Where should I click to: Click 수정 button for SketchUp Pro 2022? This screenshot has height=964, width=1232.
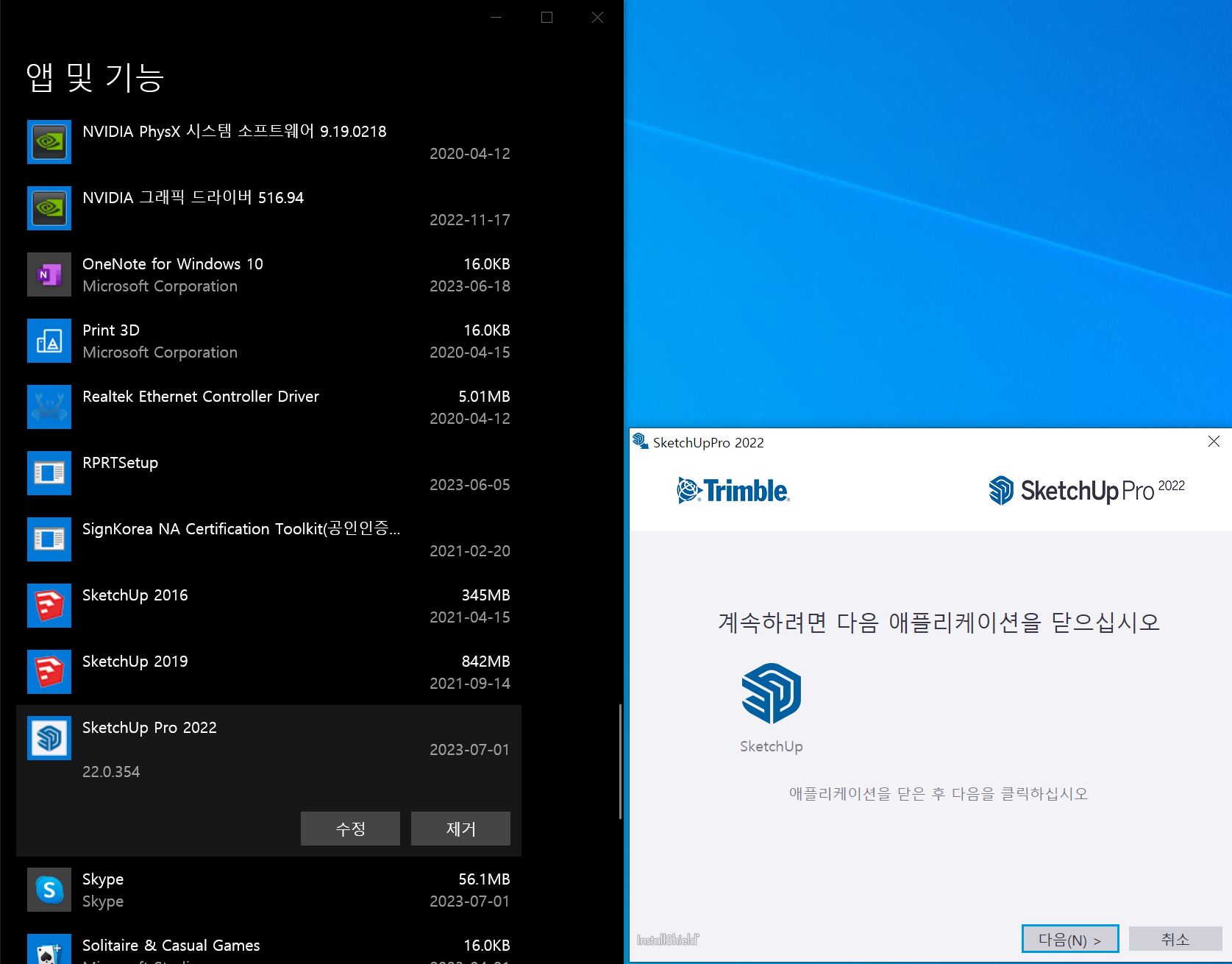point(350,829)
